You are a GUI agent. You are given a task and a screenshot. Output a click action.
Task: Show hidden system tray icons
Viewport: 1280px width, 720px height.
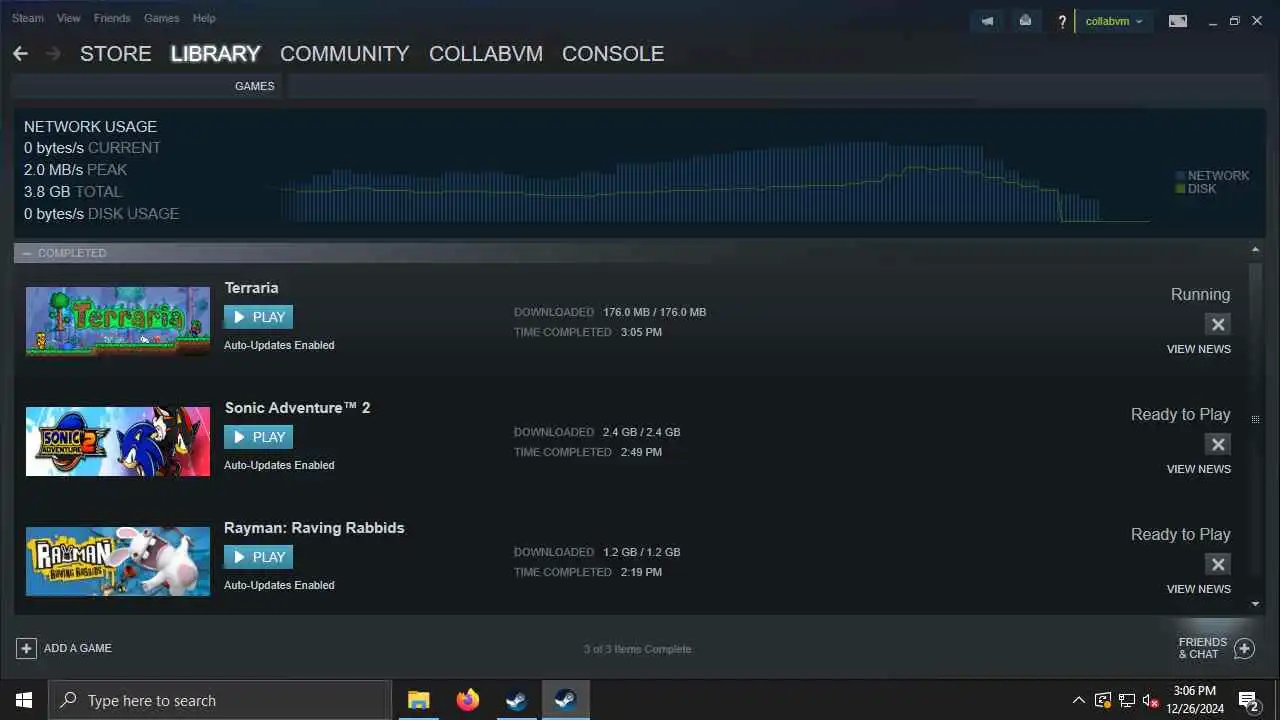(1078, 700)
